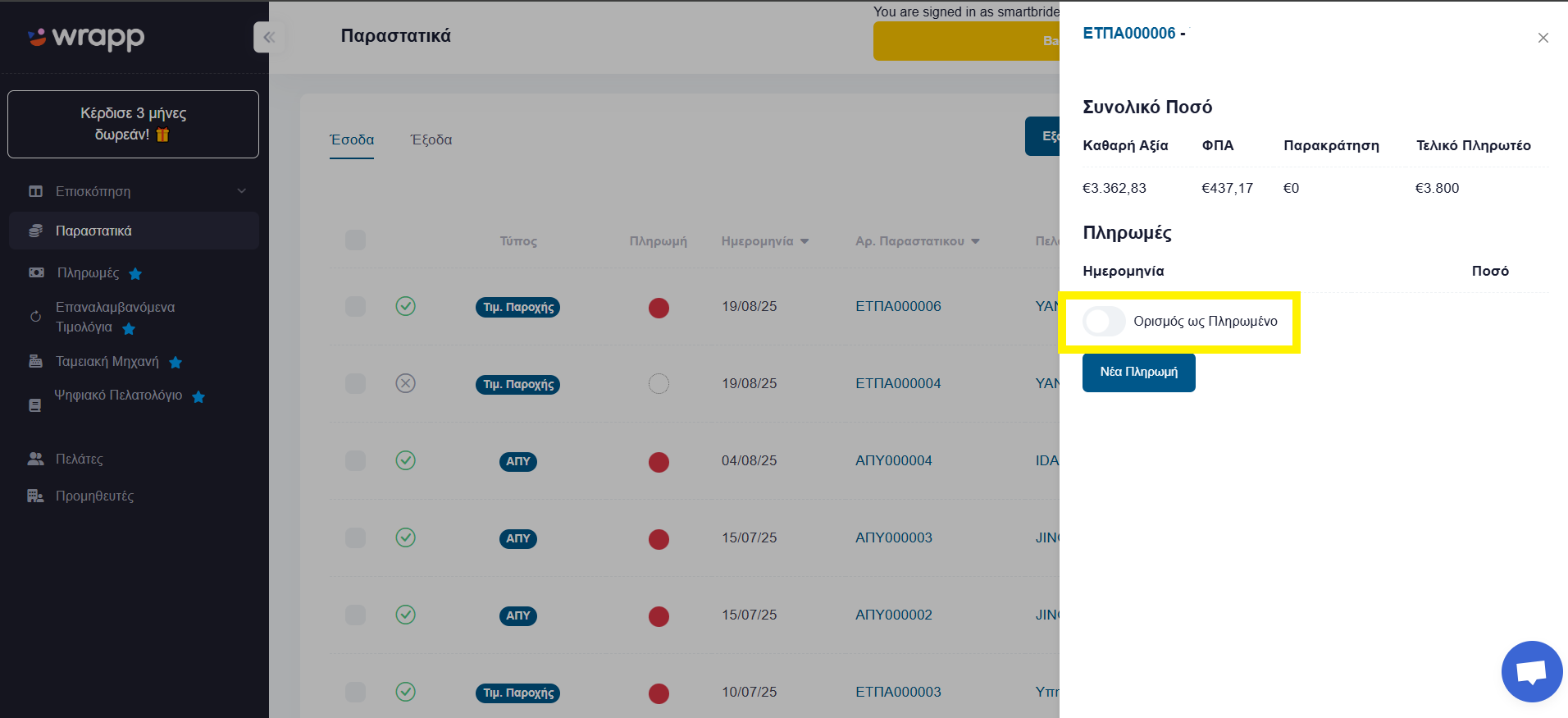Open Πελάτες in the sidebar
Viewport: 1568px width, 718px height.
(80, 459)
